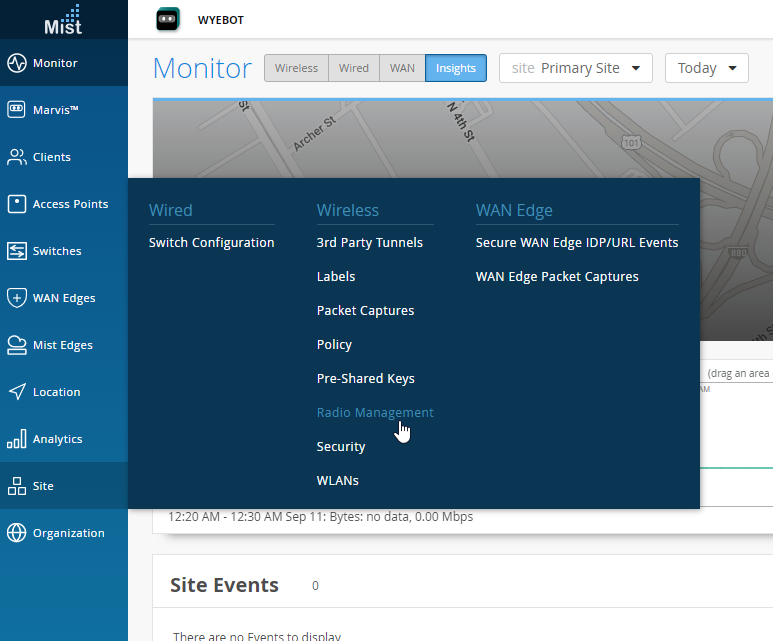Click the Wired menu column heading
773x641 pixels.
pos(171,211)
